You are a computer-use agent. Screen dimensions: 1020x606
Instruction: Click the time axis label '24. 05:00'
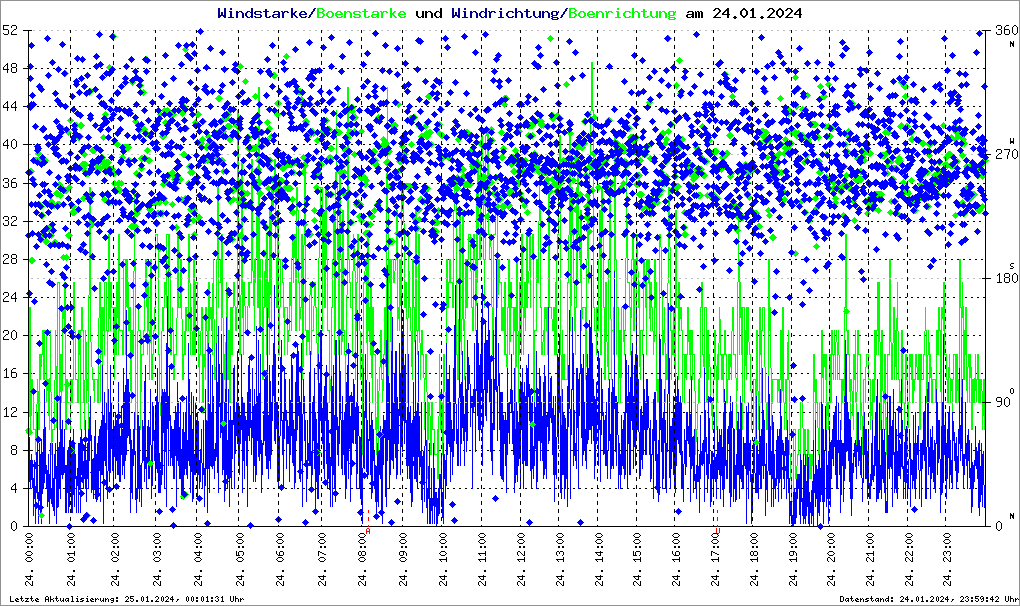tap(239, 559)
